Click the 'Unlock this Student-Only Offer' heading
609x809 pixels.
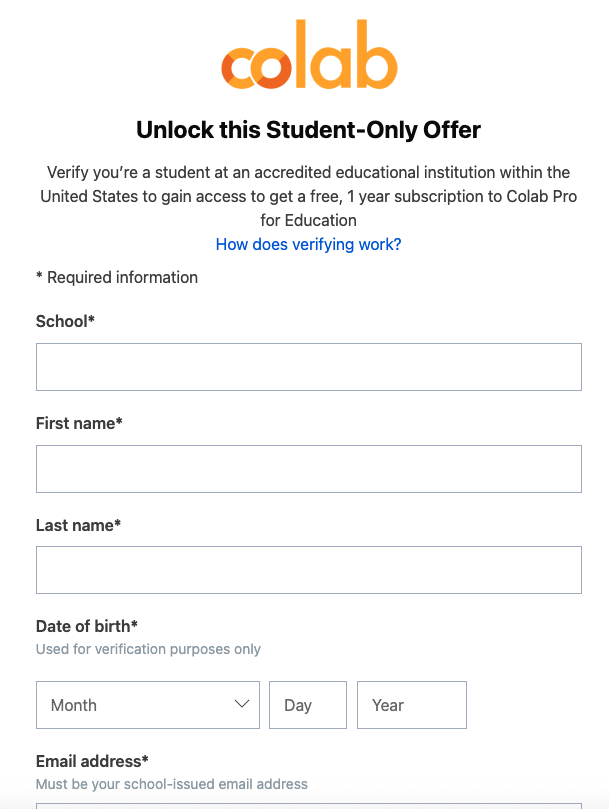coord(308,130)
